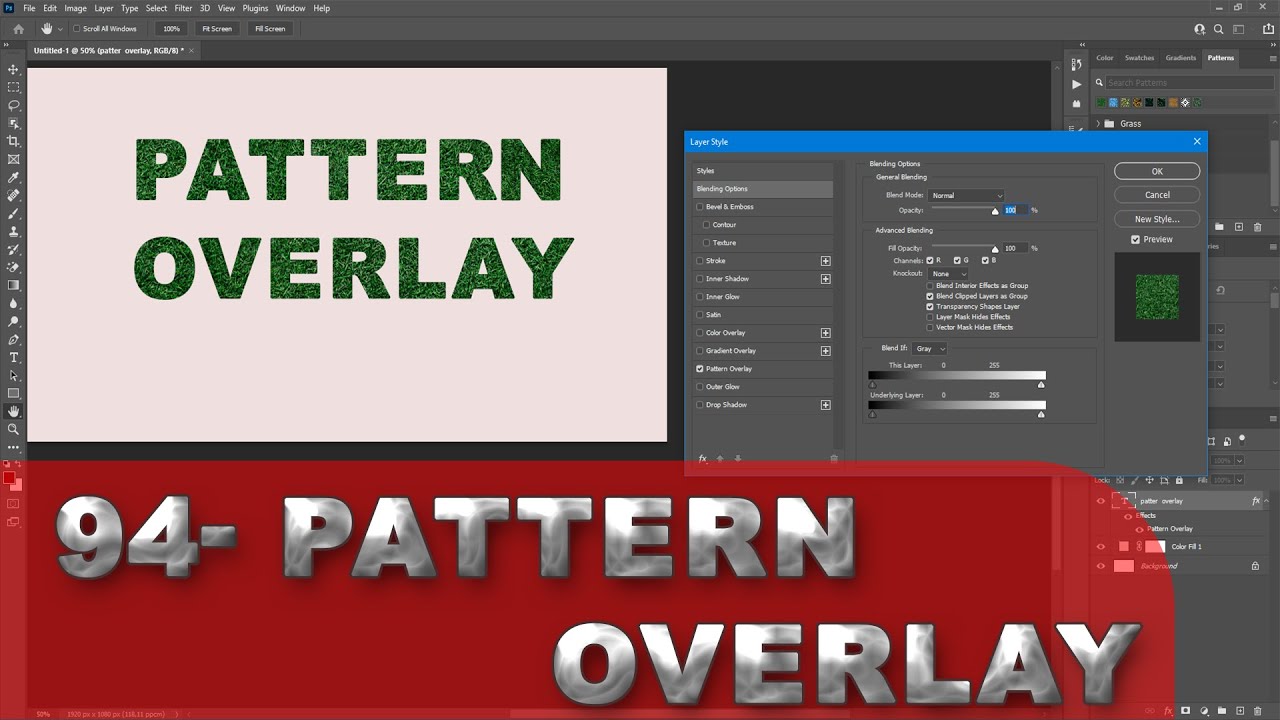Image resolution: width=1280 pixels, height=720 pixels.
Task: Enable the Drop Shadow checkbox
Action: [x=700, y=405]
